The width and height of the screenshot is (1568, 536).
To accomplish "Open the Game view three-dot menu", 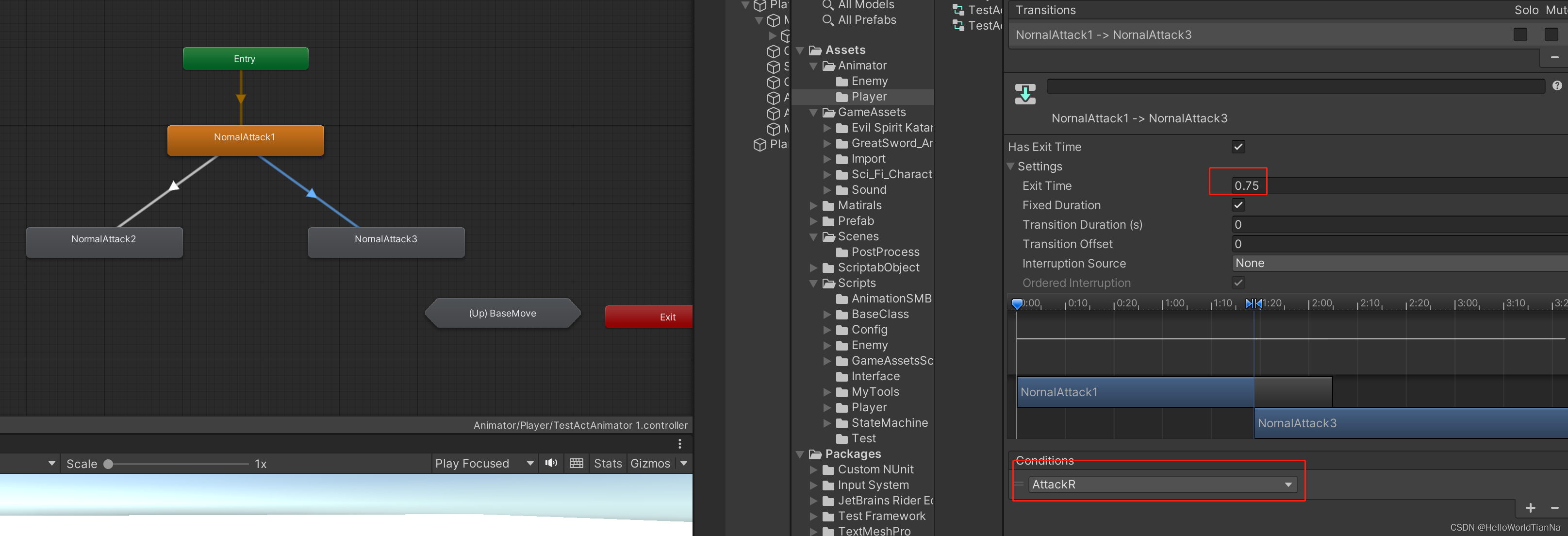I will coord(680,444).
